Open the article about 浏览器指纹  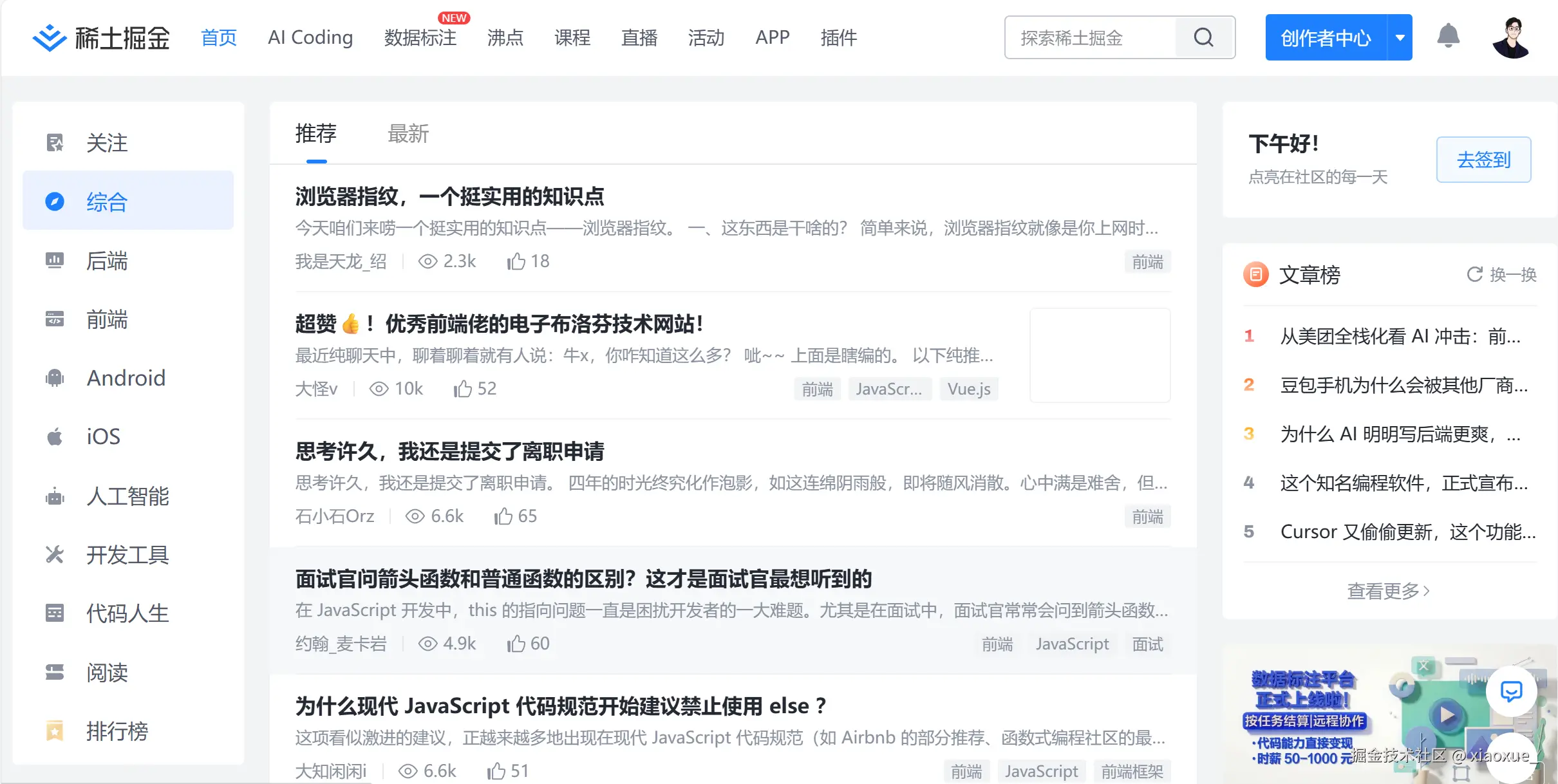pyautogui.click(x=449, y=197)
